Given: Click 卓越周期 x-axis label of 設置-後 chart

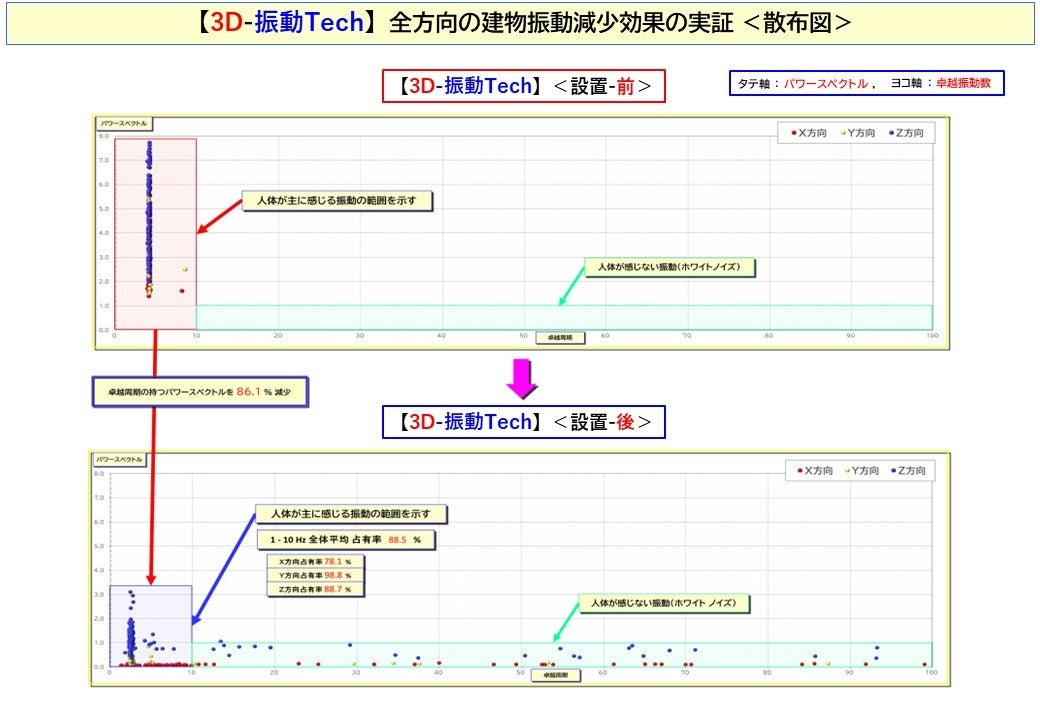Looking at the screenshot, I should 556,675.
